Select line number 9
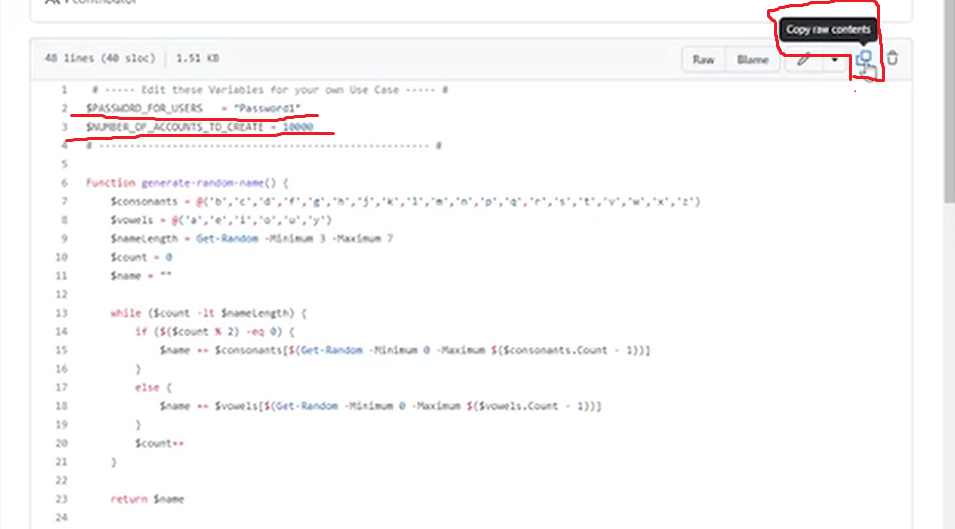 point(64,239)
